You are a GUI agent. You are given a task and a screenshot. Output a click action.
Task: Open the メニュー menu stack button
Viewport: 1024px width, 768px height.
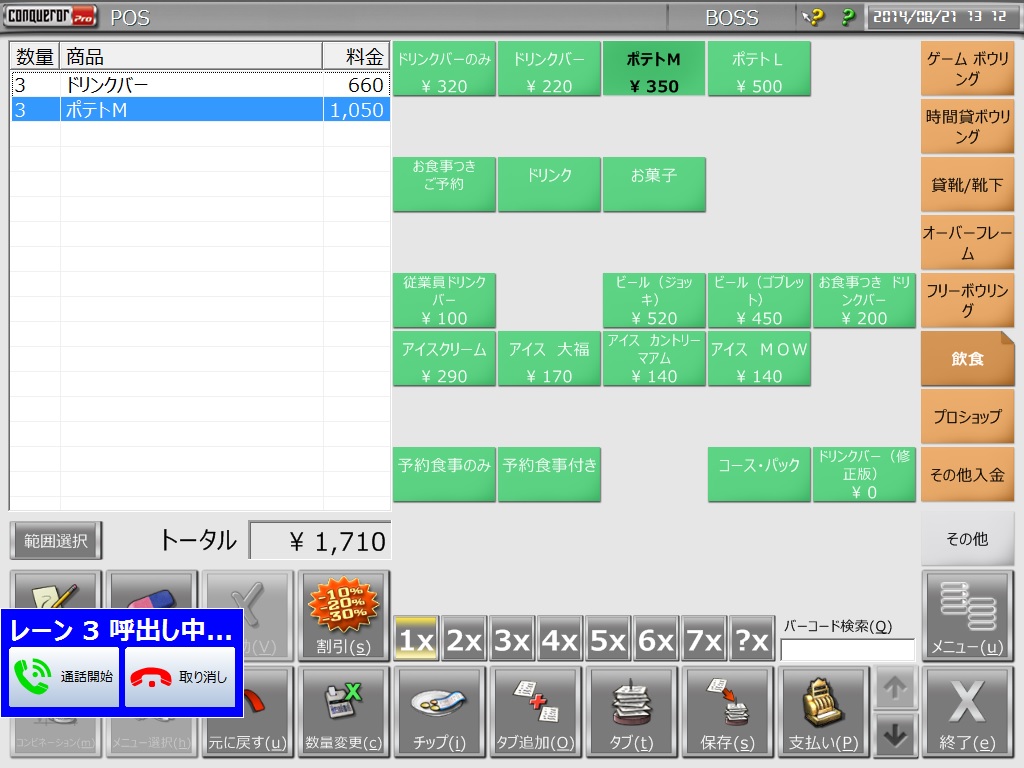click(966, 615)
